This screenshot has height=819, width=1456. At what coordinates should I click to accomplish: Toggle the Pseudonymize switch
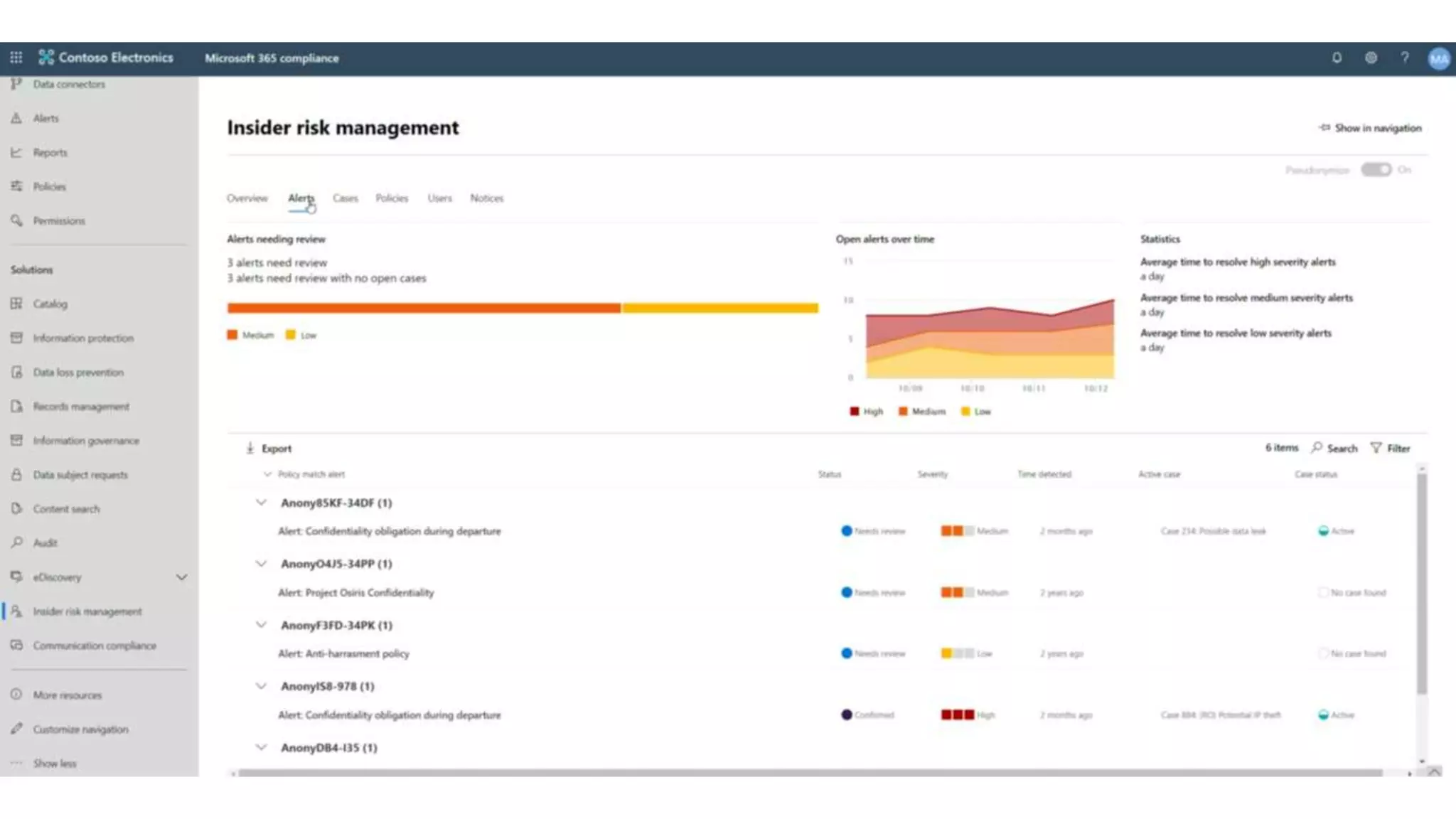1376,170
